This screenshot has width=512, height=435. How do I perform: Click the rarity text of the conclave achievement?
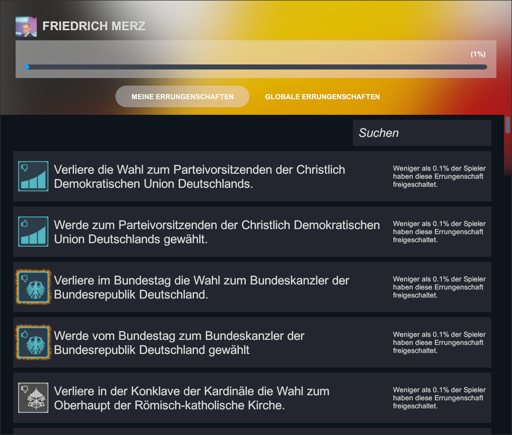click(439, 398)
